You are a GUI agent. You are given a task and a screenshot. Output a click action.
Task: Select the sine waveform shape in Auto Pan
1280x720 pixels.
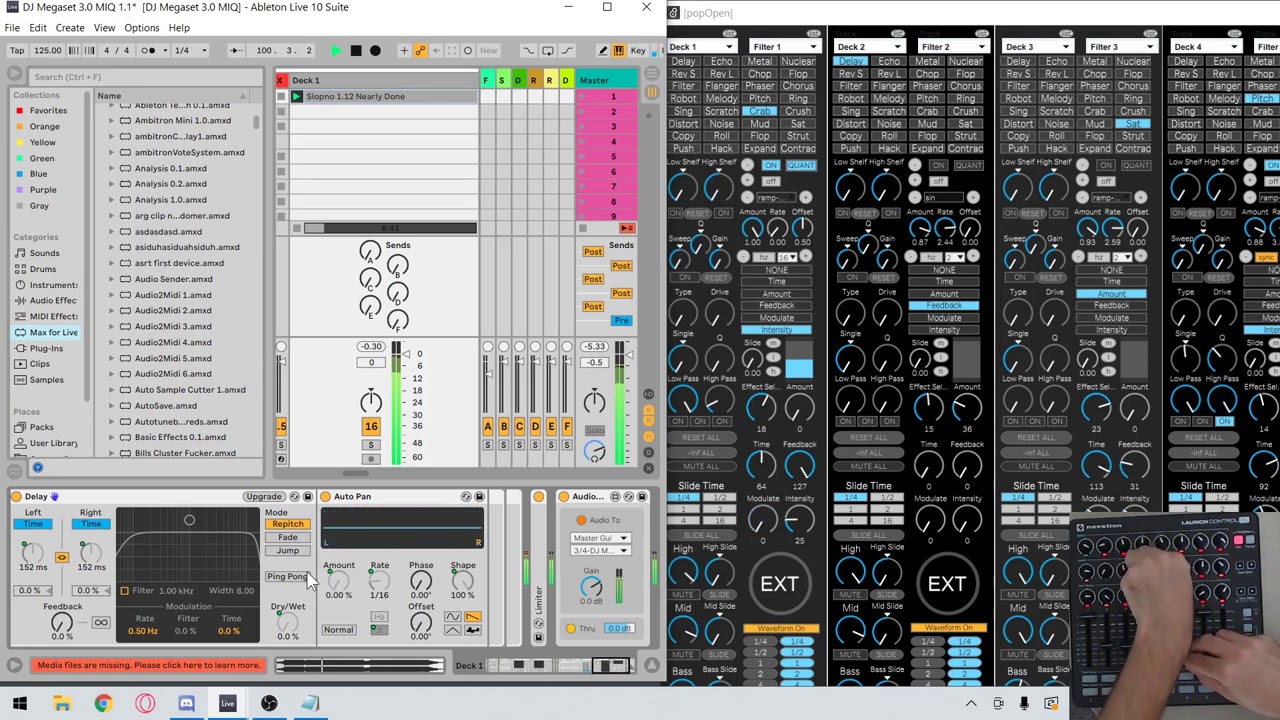click(453, 617)
